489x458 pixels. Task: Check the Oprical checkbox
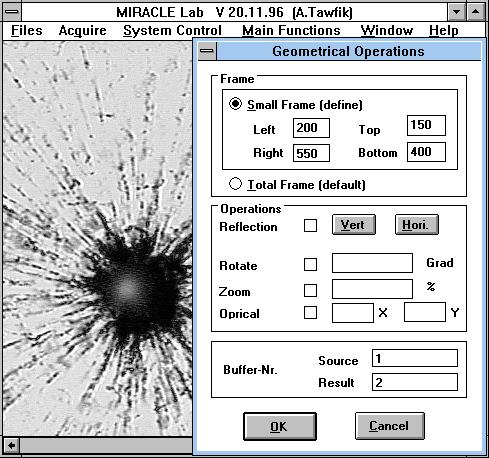click(310, 313)
